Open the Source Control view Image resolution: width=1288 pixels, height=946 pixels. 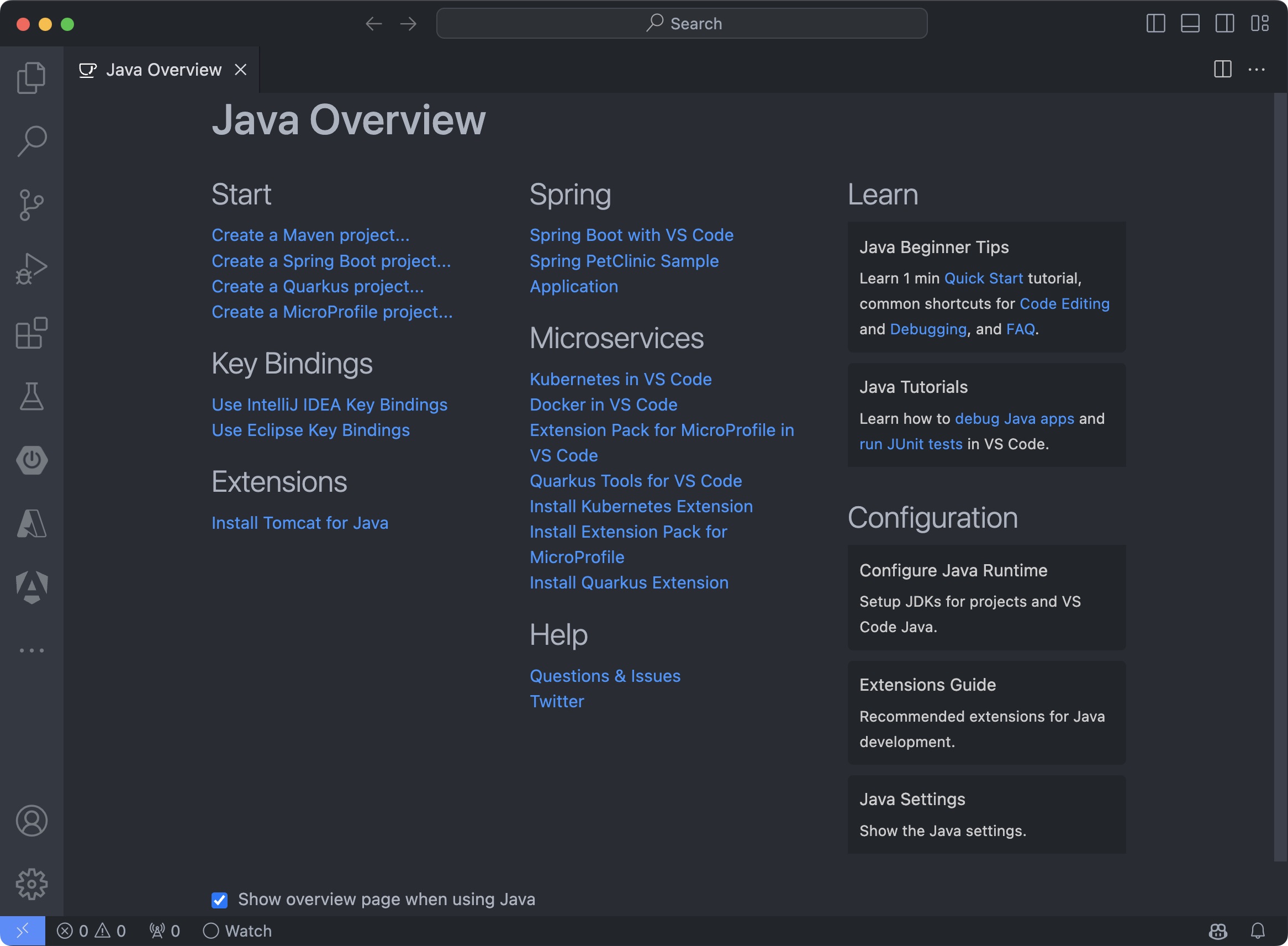(31, 204)
